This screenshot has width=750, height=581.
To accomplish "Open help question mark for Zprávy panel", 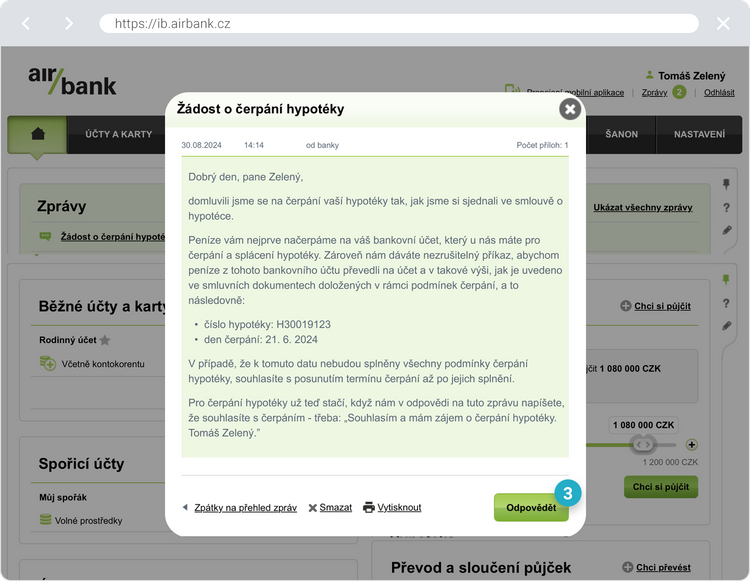I will pyautogui.click(x=727, y=207).
